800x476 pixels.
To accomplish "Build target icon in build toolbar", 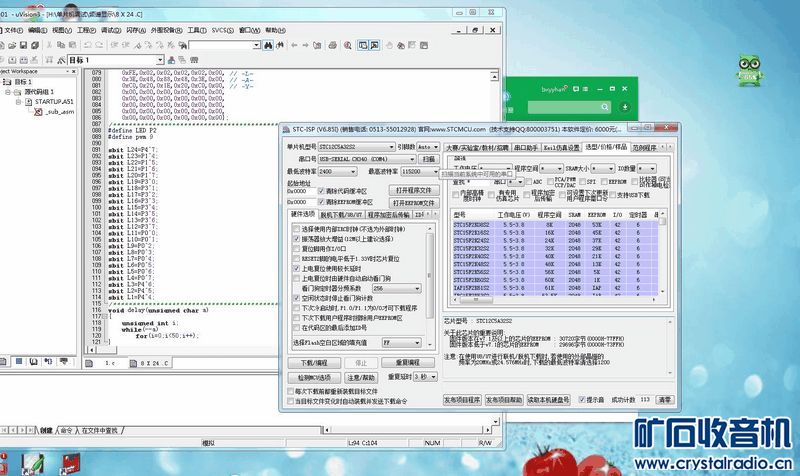I will pos(13,60).
